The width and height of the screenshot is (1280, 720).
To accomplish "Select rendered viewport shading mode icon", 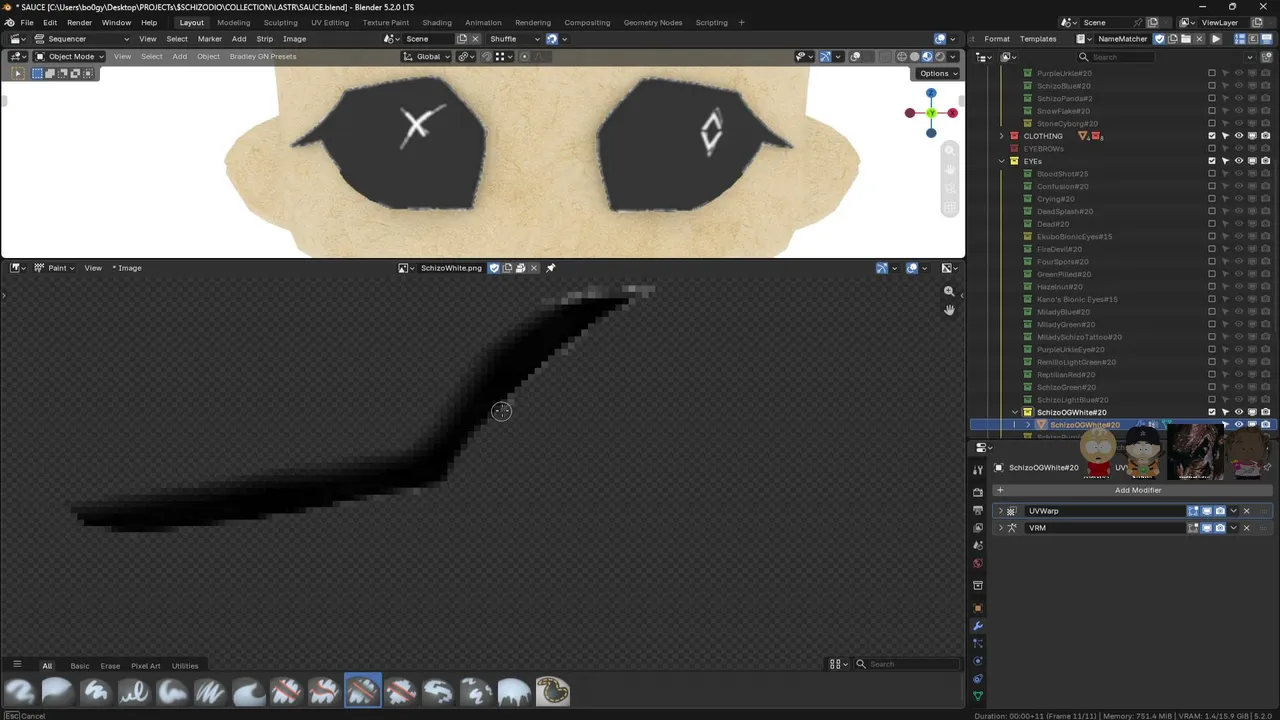I will (941, 57).
